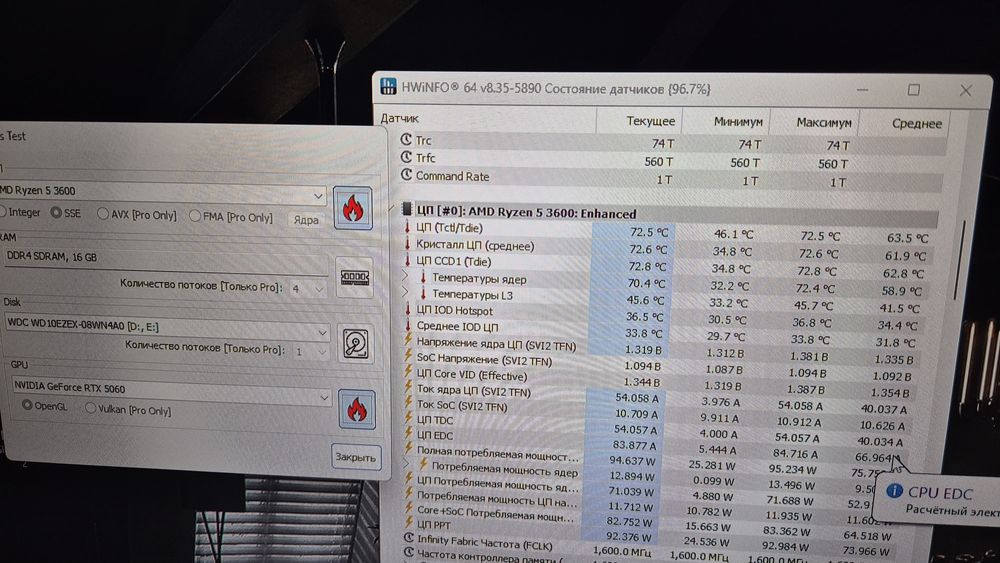This screenshot has width=1000, height=563.
Task: Click the Датчик column header
Action: click(400, 118)
